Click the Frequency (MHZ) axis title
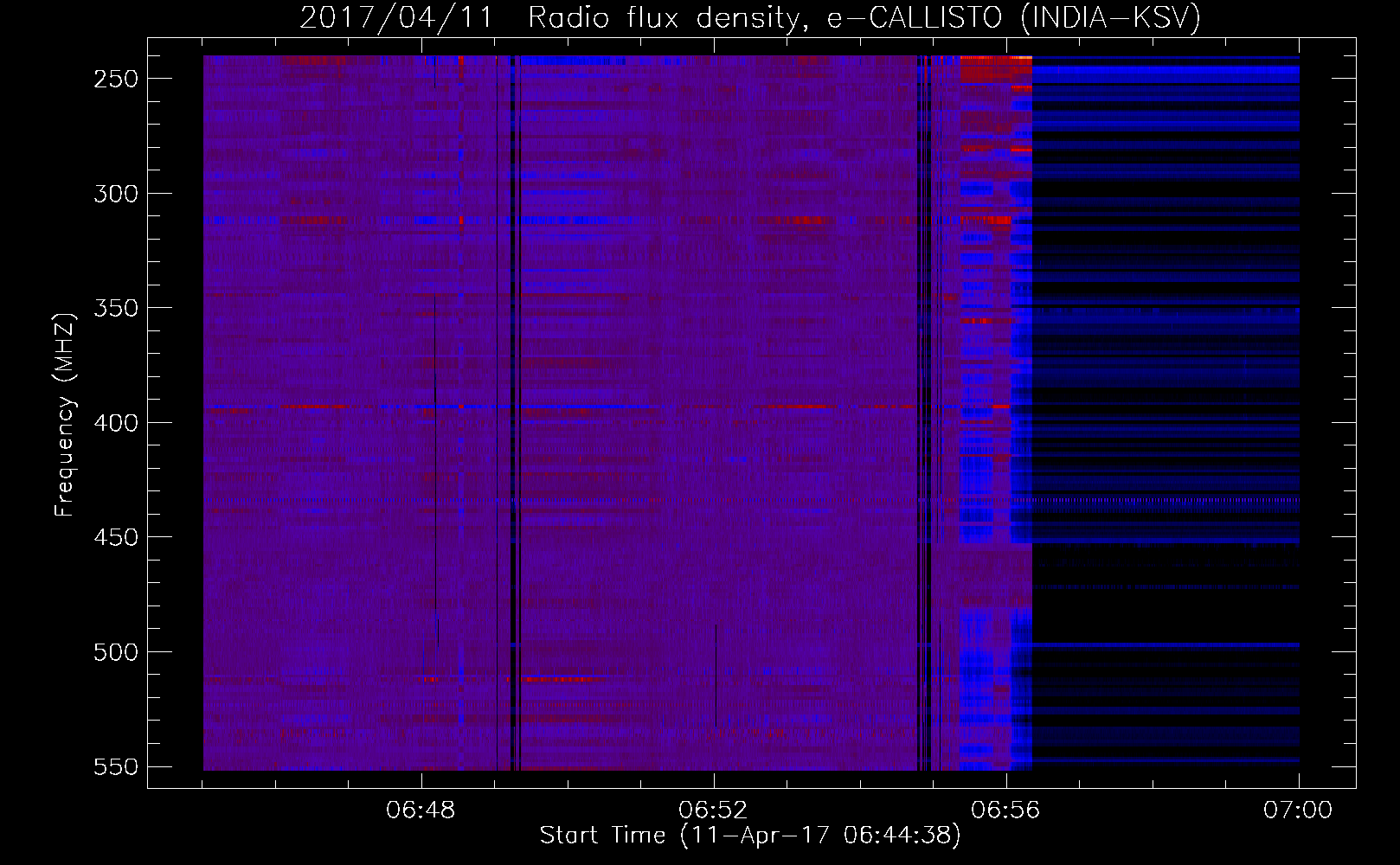This screenshot has height=865, width=1400. 65,414
